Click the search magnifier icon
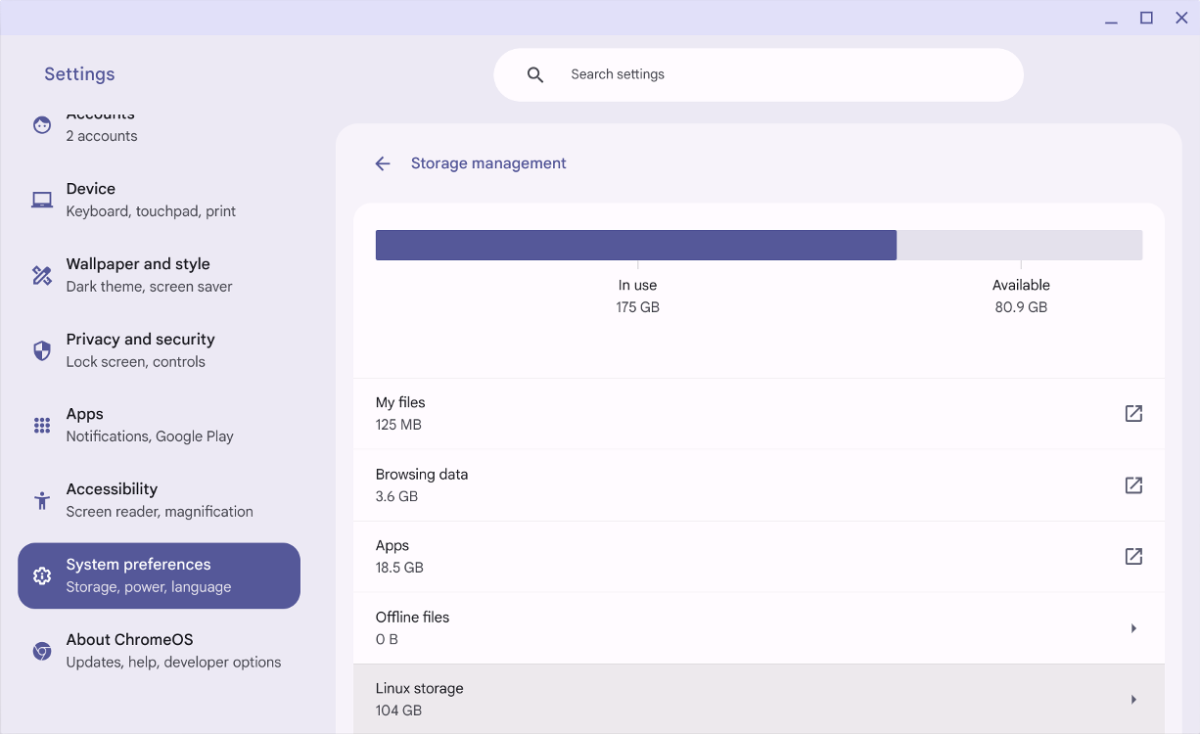 click(x=535, y=75)
